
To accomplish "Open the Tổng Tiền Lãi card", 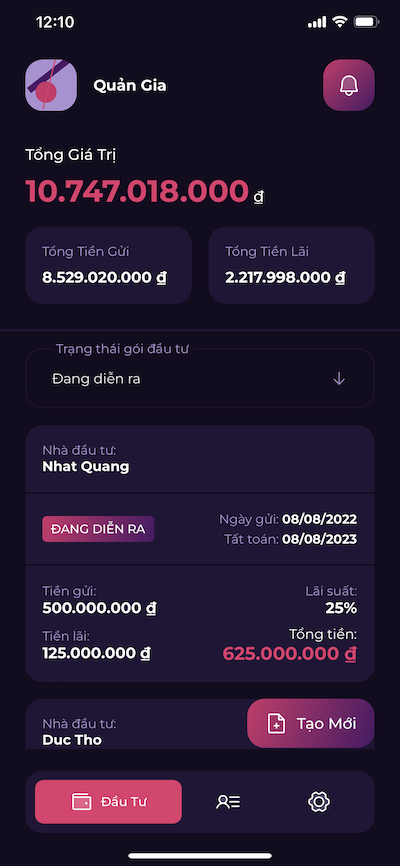I will click(x=292, y=265).
